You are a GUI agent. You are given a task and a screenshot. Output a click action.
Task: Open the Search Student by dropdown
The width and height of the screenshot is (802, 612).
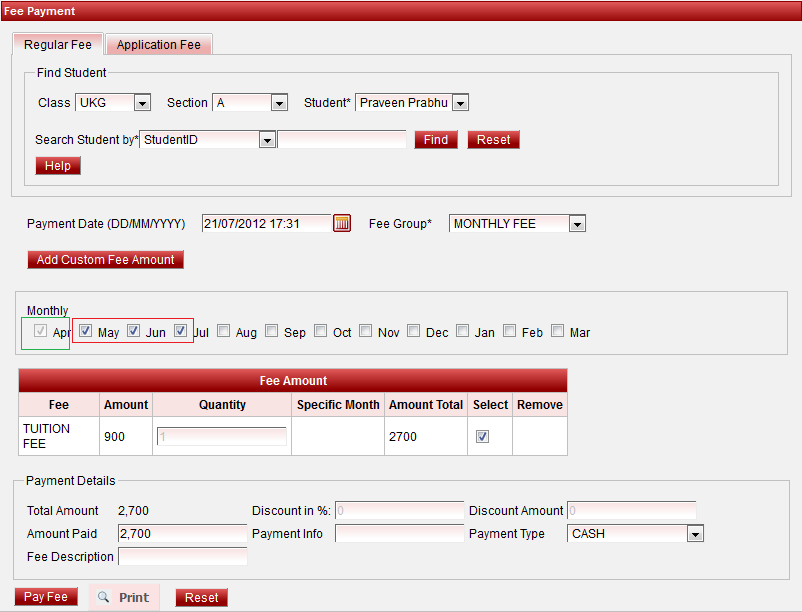point(267,140)
